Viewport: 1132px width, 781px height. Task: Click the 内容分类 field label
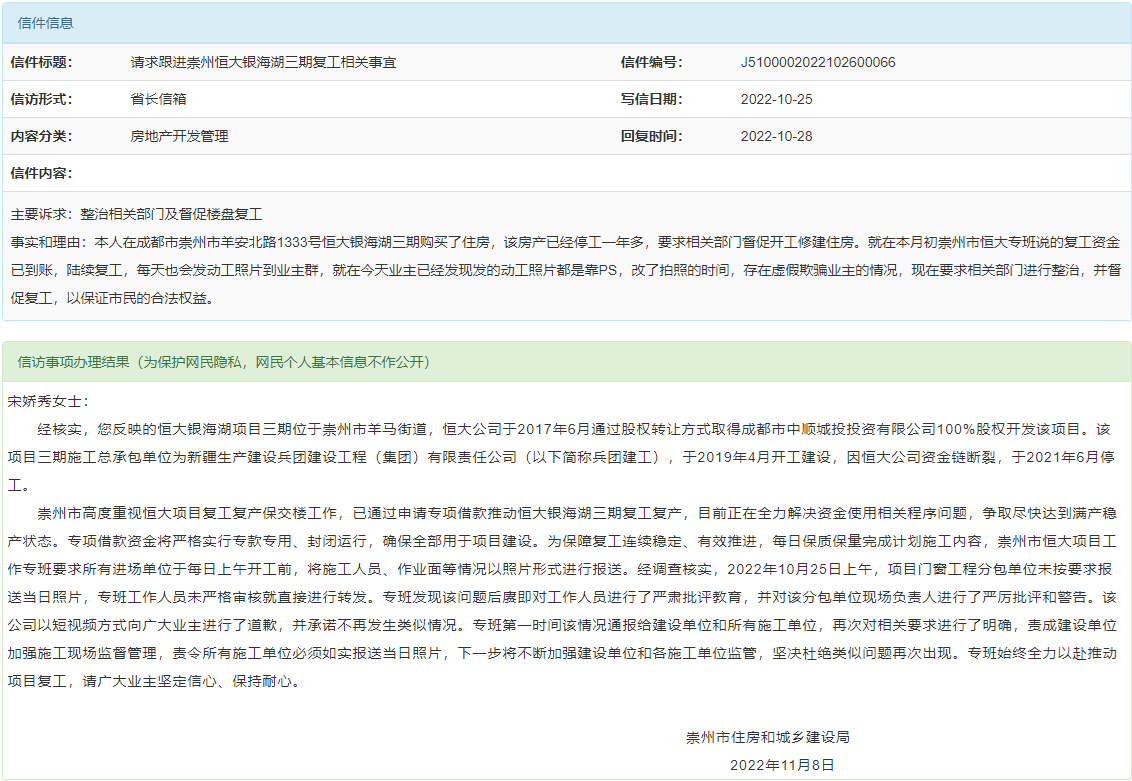click(42, 136)
